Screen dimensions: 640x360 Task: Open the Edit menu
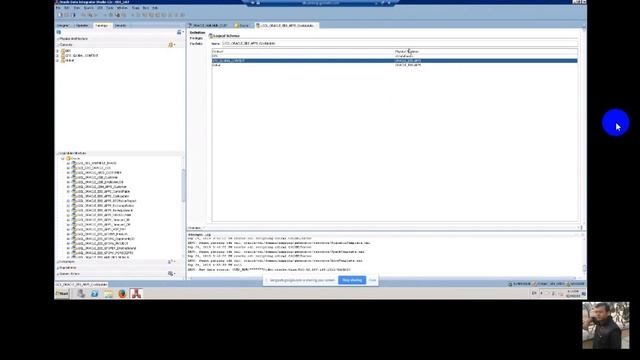click(x=67, y=8)
